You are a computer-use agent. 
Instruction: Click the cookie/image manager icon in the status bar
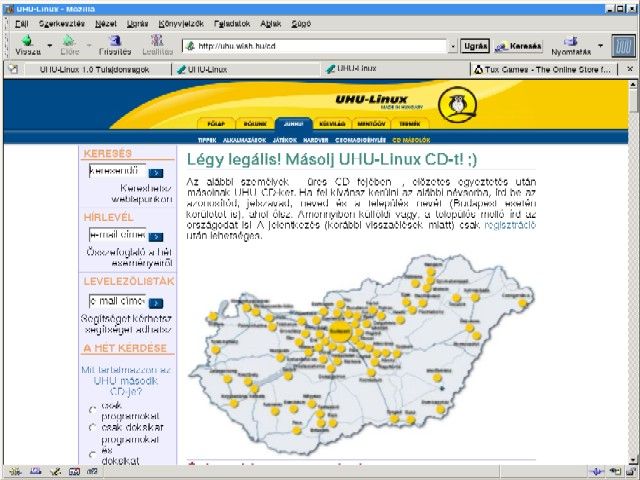coord(615,472)
